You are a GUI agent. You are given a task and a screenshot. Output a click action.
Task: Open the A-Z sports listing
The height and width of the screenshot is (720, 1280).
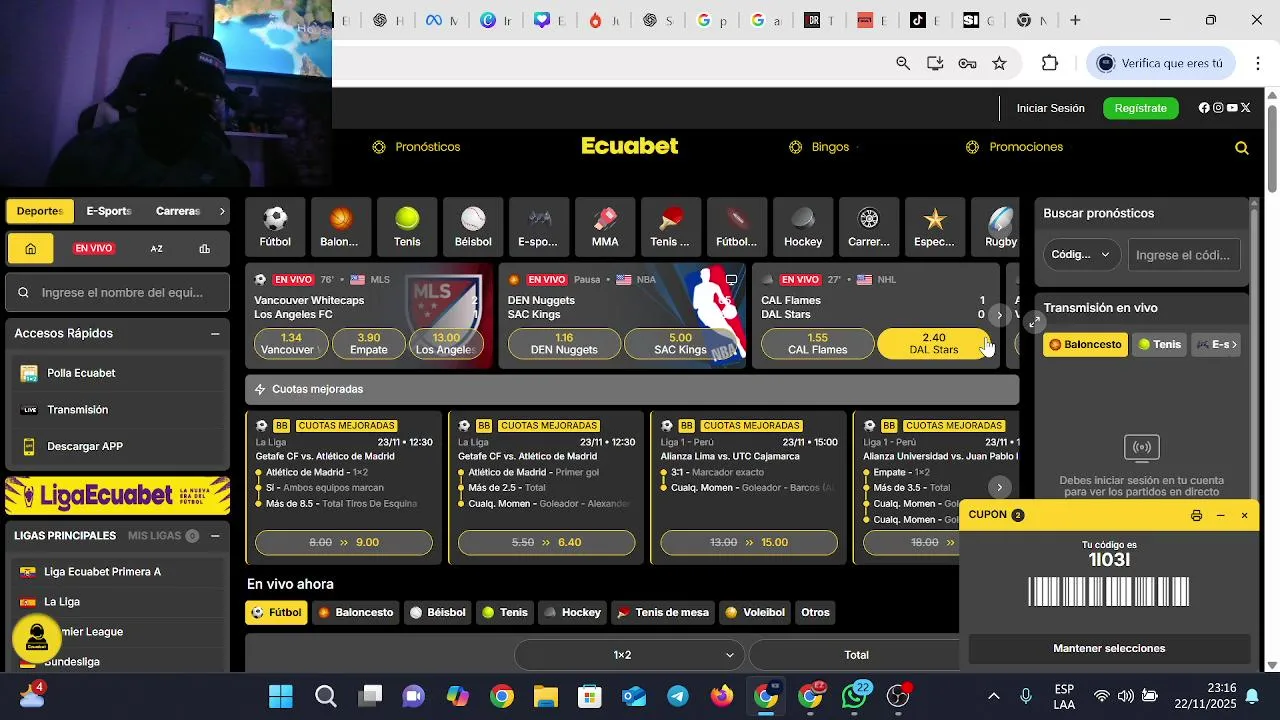(x=157, y=248)
